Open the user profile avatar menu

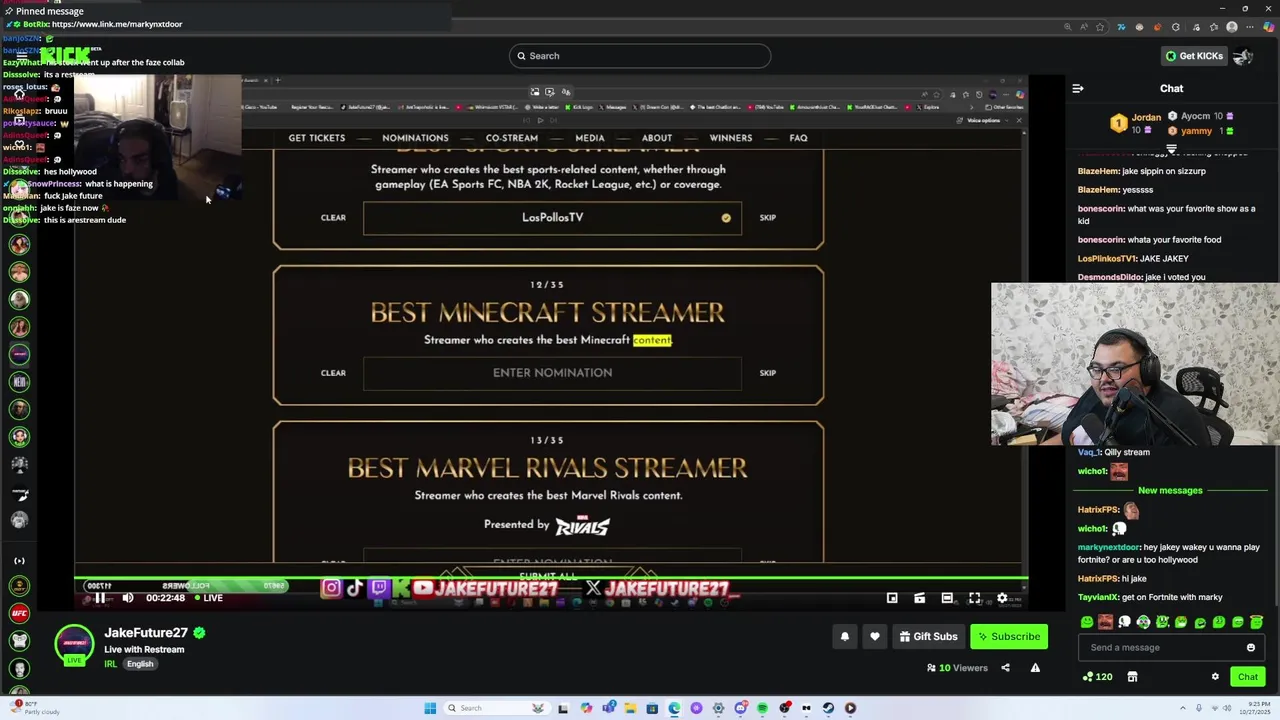point(1243,56)
